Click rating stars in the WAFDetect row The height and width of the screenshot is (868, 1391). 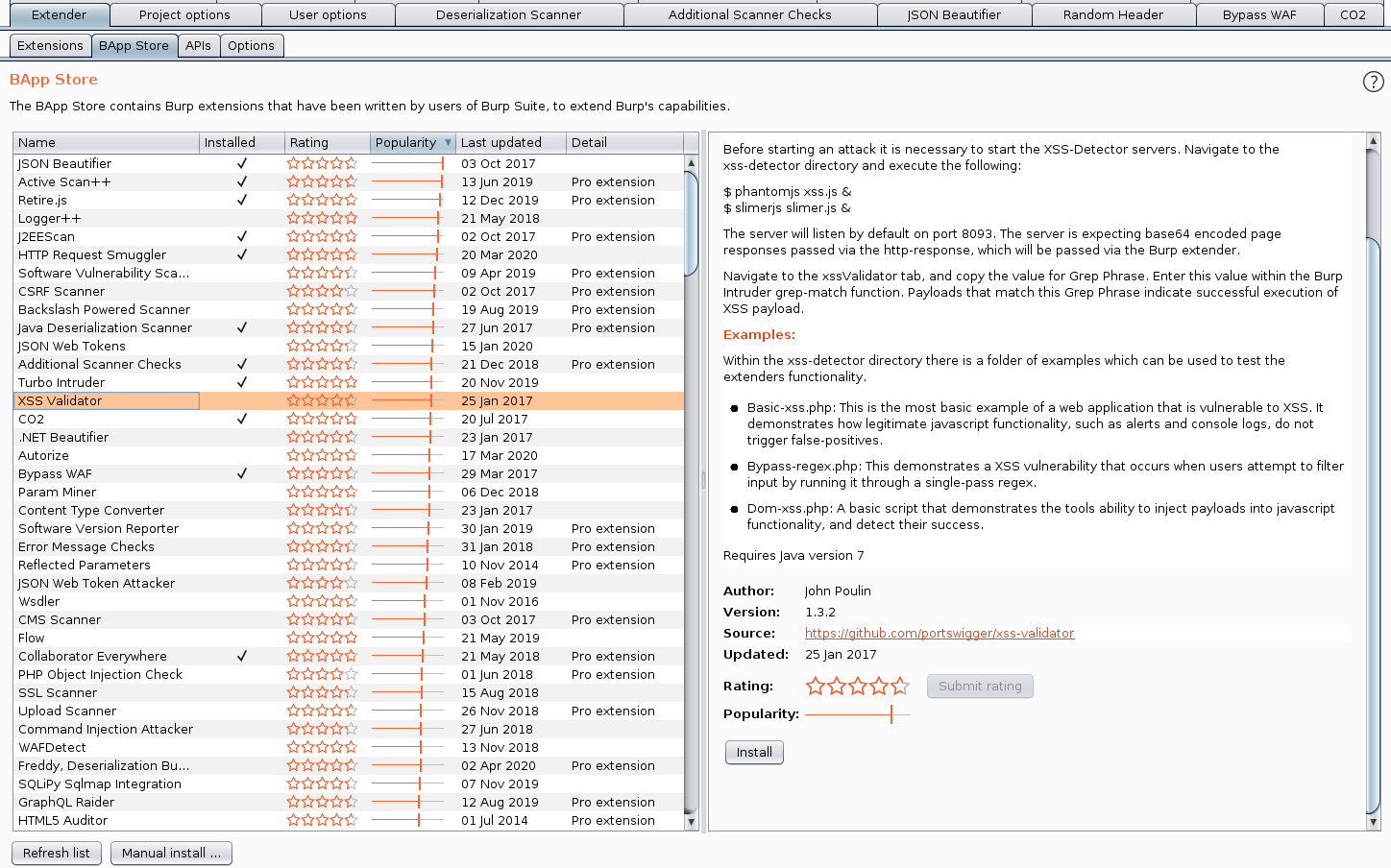point(322,747)
